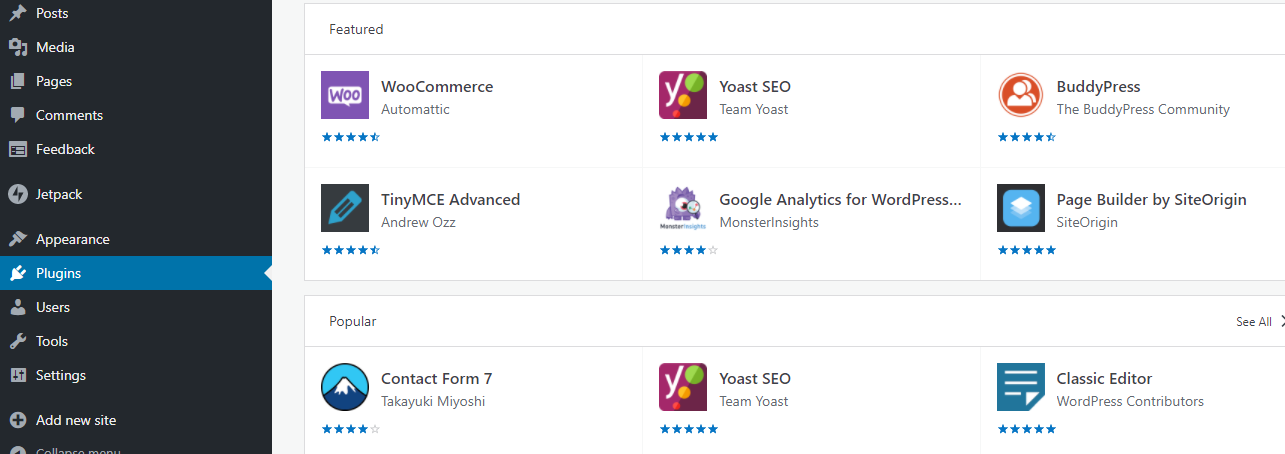Open the Comments menu item
Image resolution: width=1285 pixels, height=454 pixels.
[x=69, y=115]
